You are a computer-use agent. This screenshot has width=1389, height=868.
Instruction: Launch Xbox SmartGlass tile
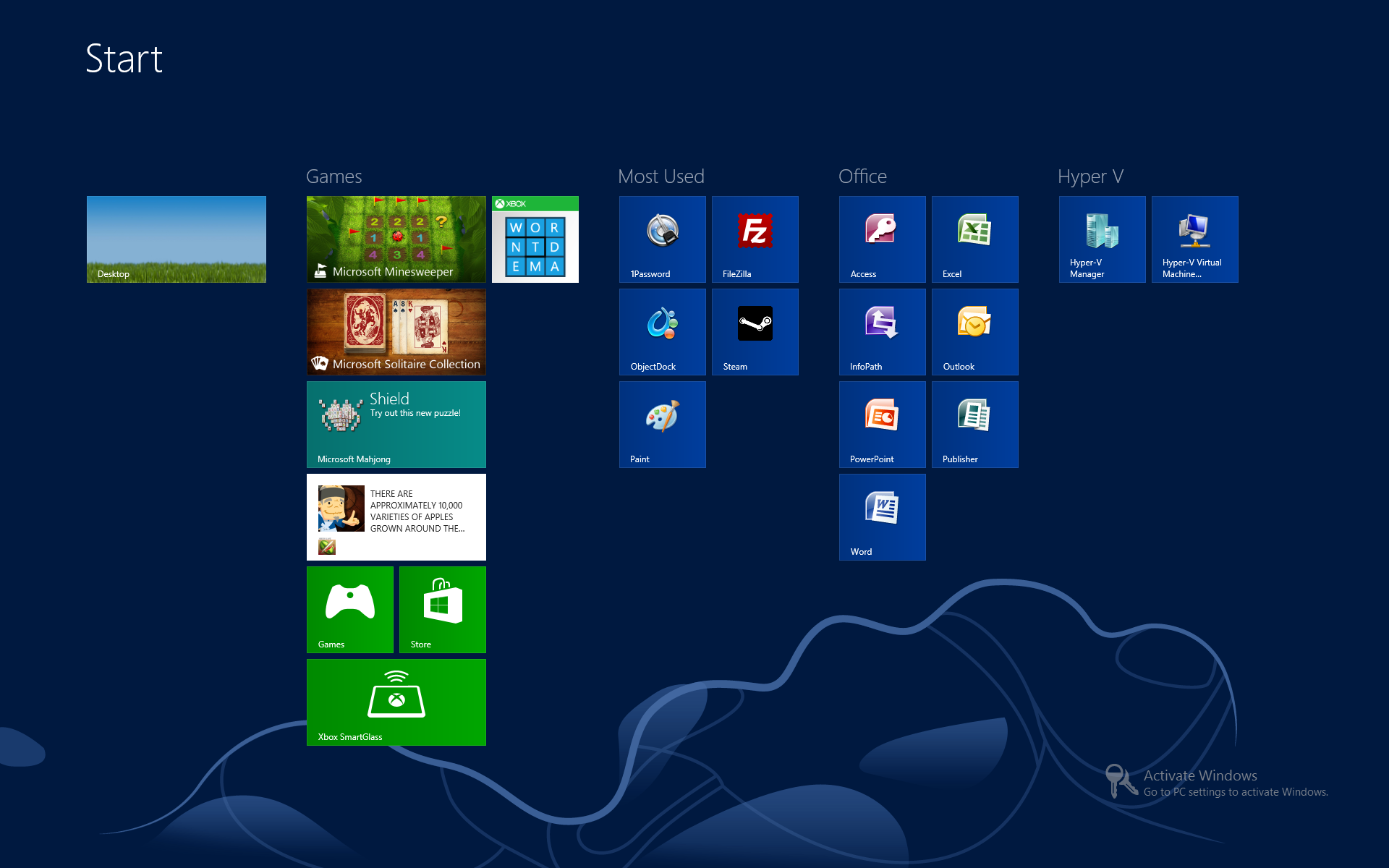(396, 702)
